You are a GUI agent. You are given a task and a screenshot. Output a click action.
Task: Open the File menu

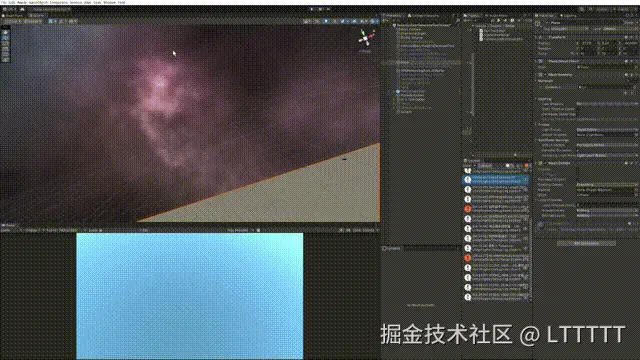point(4,2)
